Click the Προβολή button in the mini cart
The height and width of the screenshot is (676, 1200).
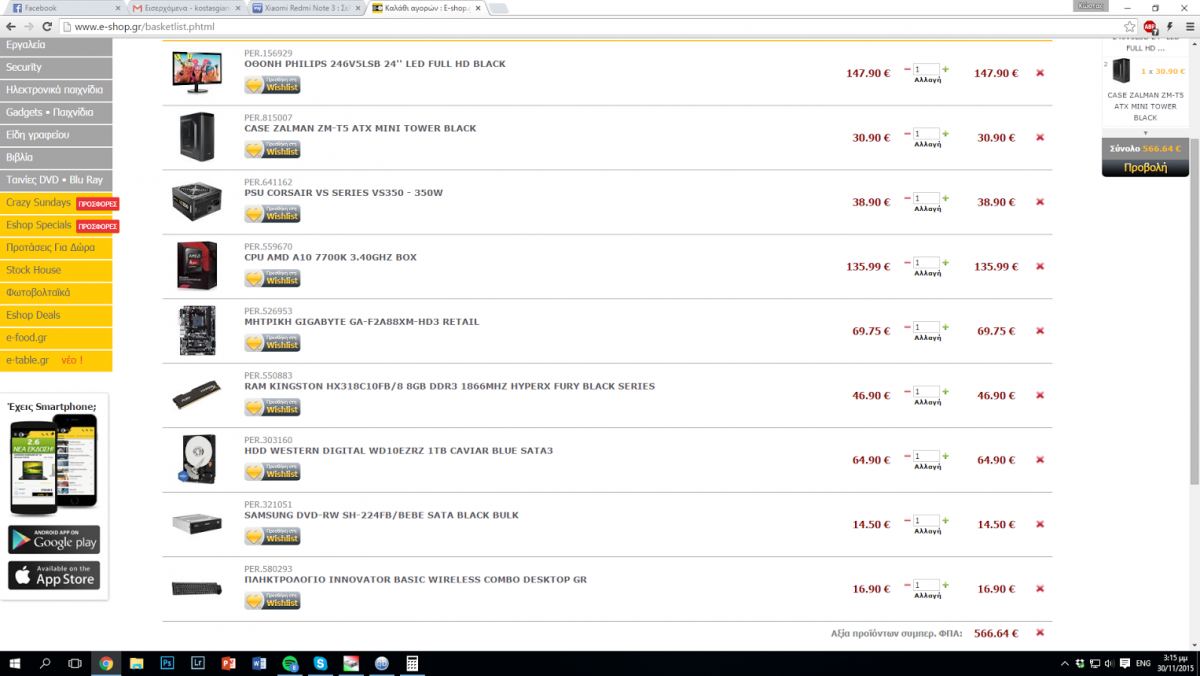point(1145,168)
